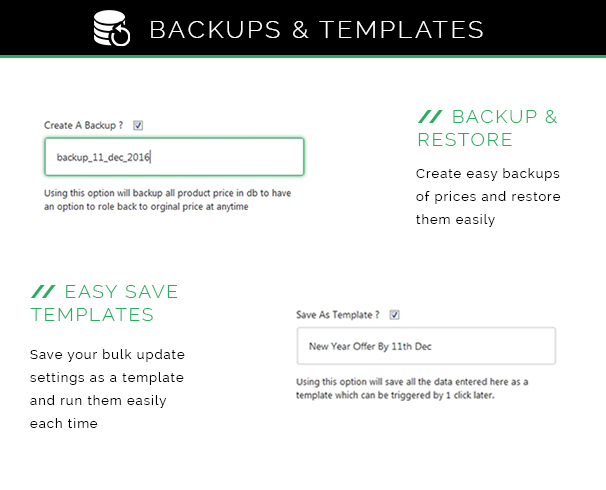The width and height of the screenshot is (606, 490).
Task: Click the backup option help text
Action: tap(167, 200)
